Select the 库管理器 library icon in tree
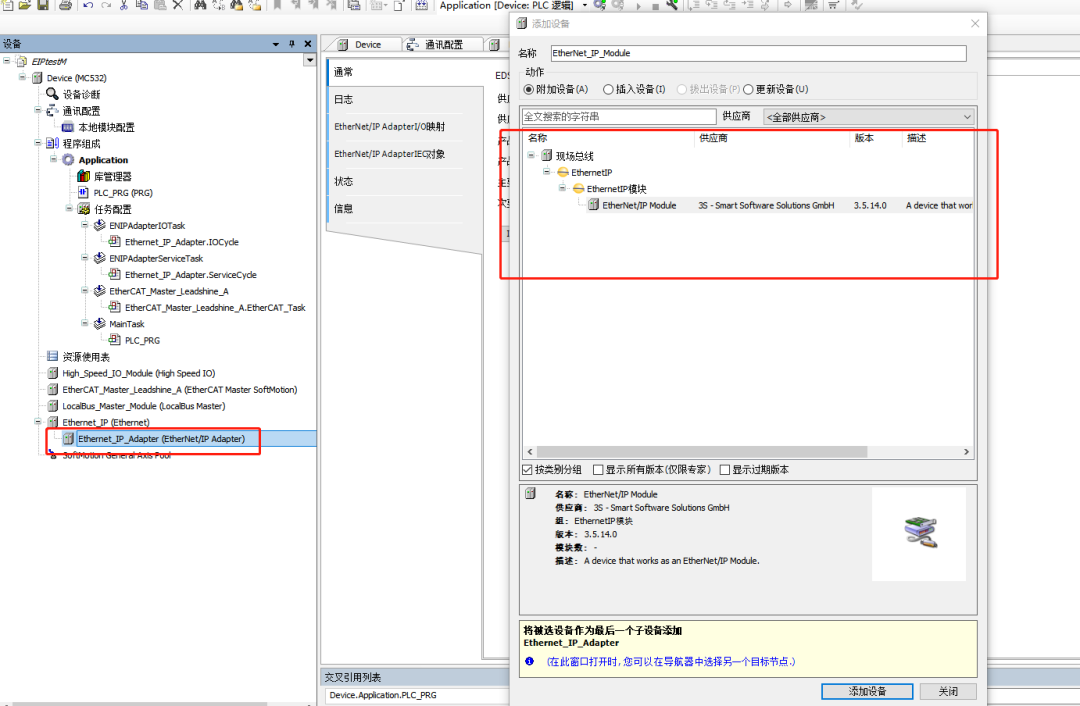Viewport: 1080px width, 706px height. tap(84, 176)
